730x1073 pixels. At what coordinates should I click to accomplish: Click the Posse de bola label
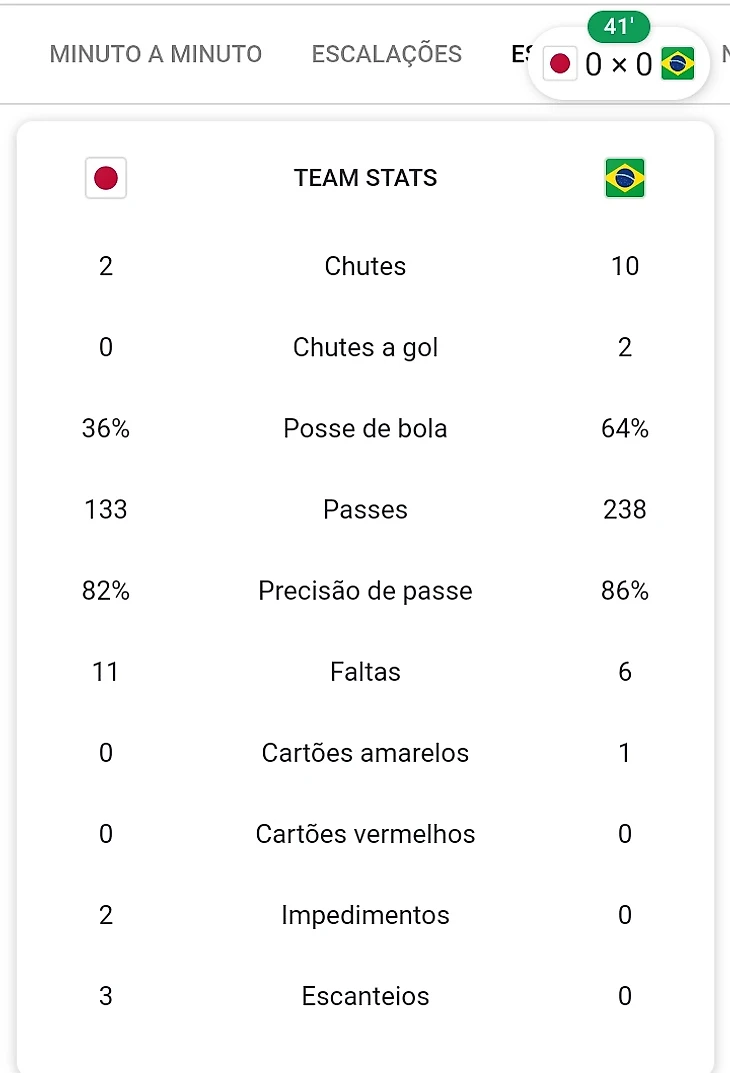coord(366,429)
